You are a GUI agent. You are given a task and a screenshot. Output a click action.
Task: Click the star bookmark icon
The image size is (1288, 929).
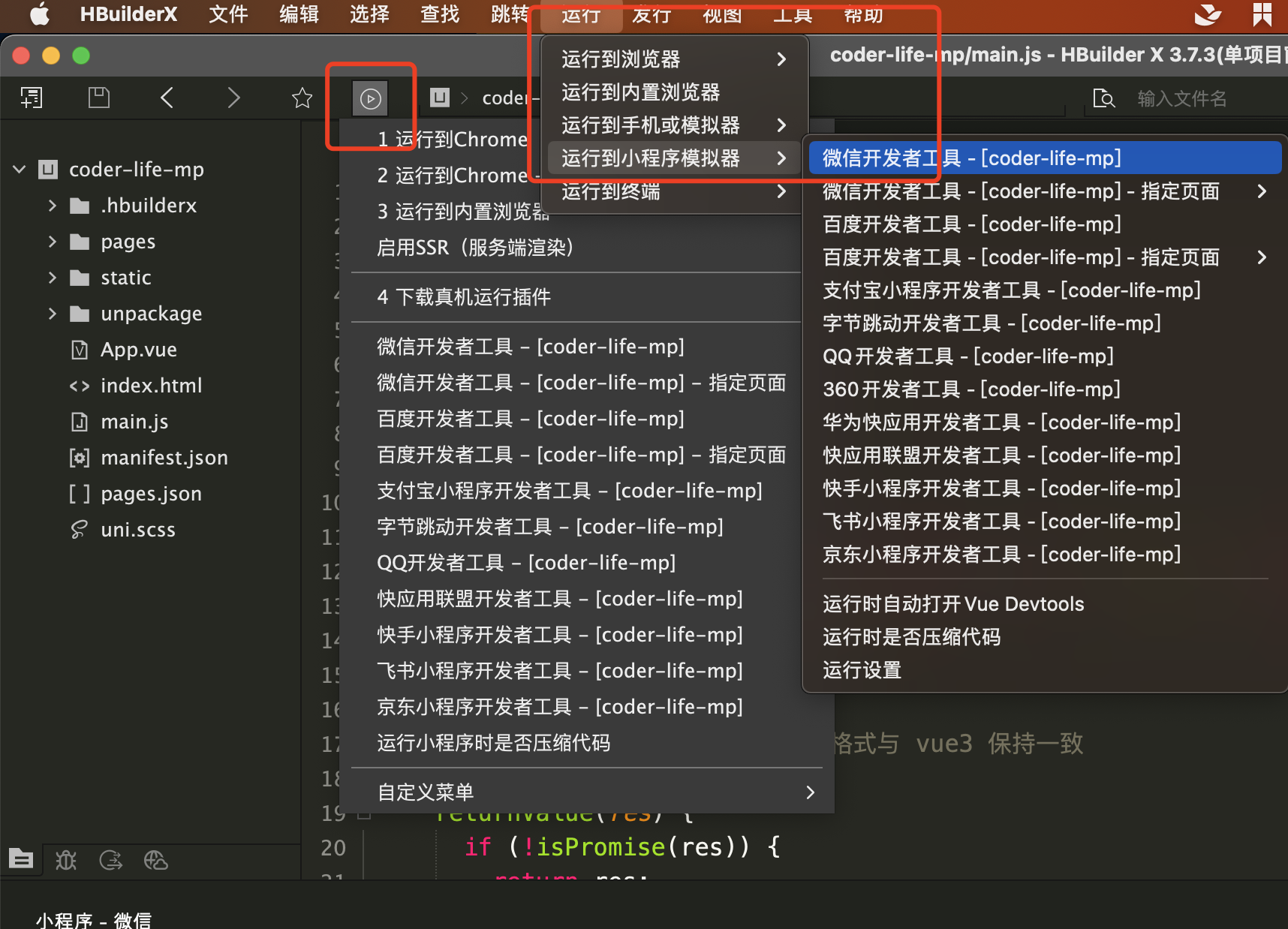click(302, 98)
